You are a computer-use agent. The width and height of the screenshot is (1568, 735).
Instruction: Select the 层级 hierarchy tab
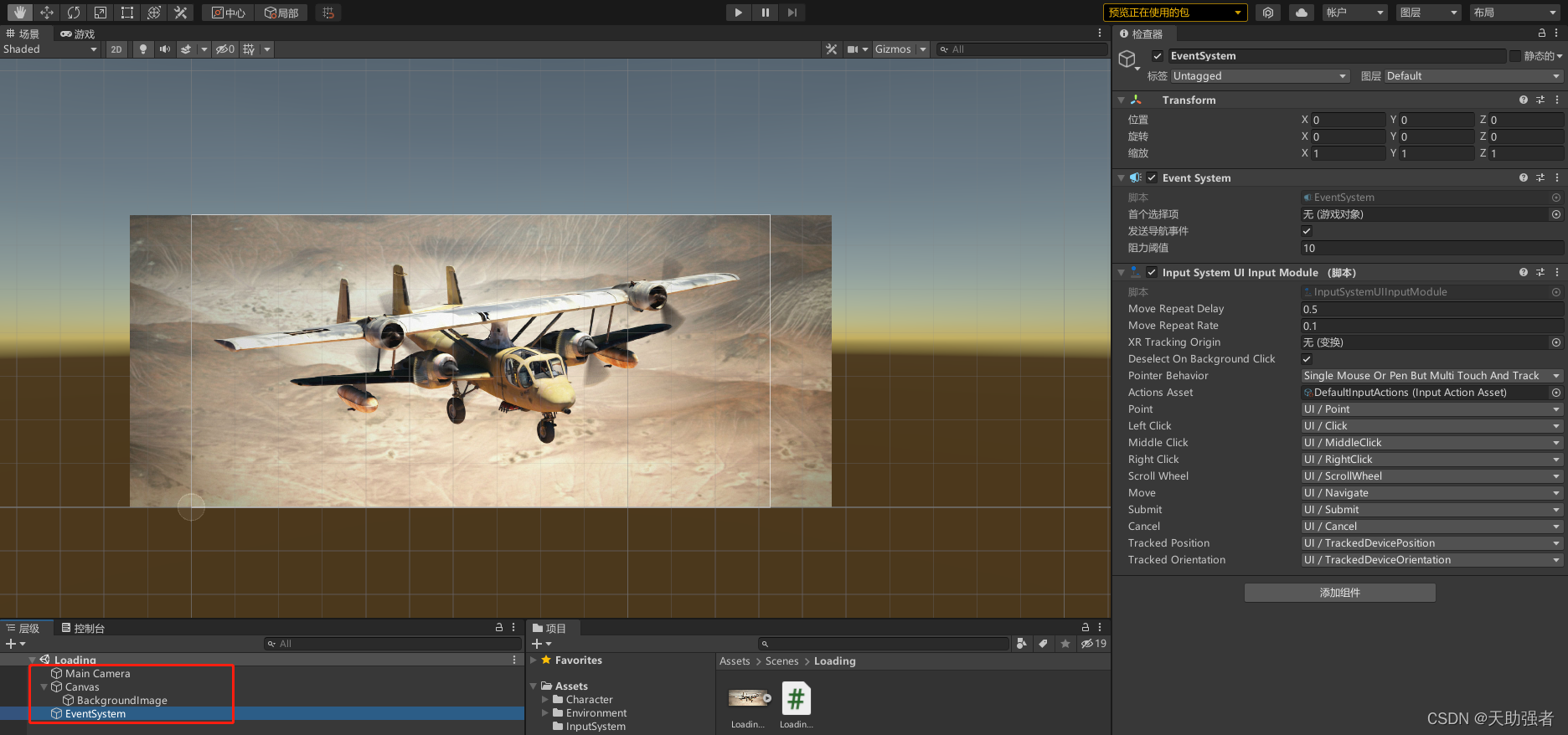click(23, 629)
